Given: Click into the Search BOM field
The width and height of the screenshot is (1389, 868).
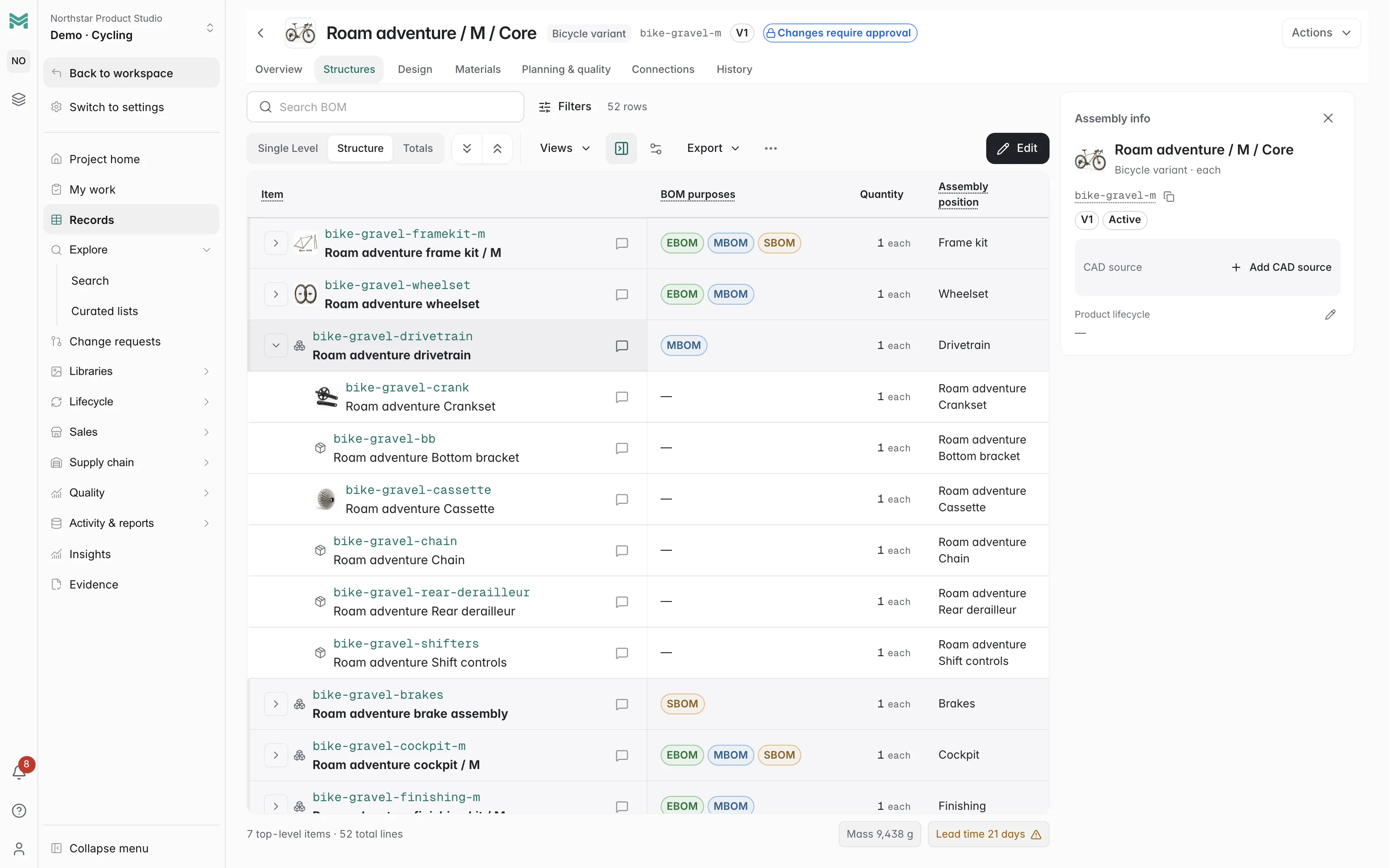Looking at the screenshot, I should (x=385, y=107).
